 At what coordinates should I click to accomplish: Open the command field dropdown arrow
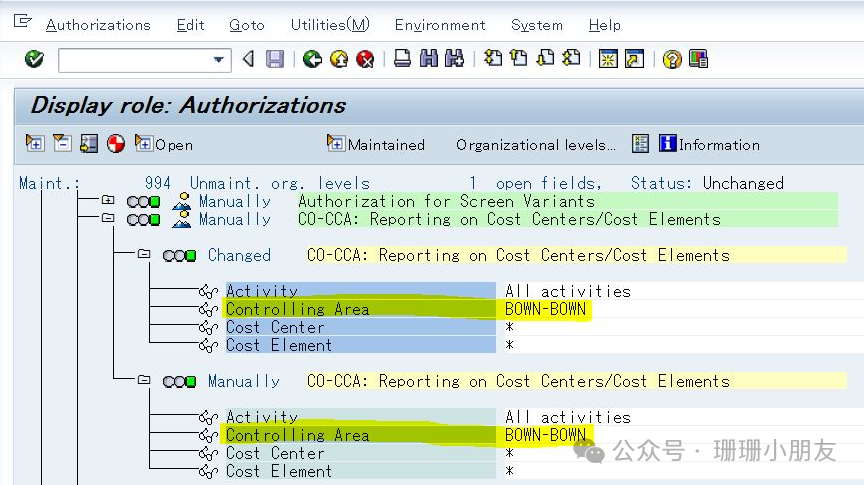220,60
